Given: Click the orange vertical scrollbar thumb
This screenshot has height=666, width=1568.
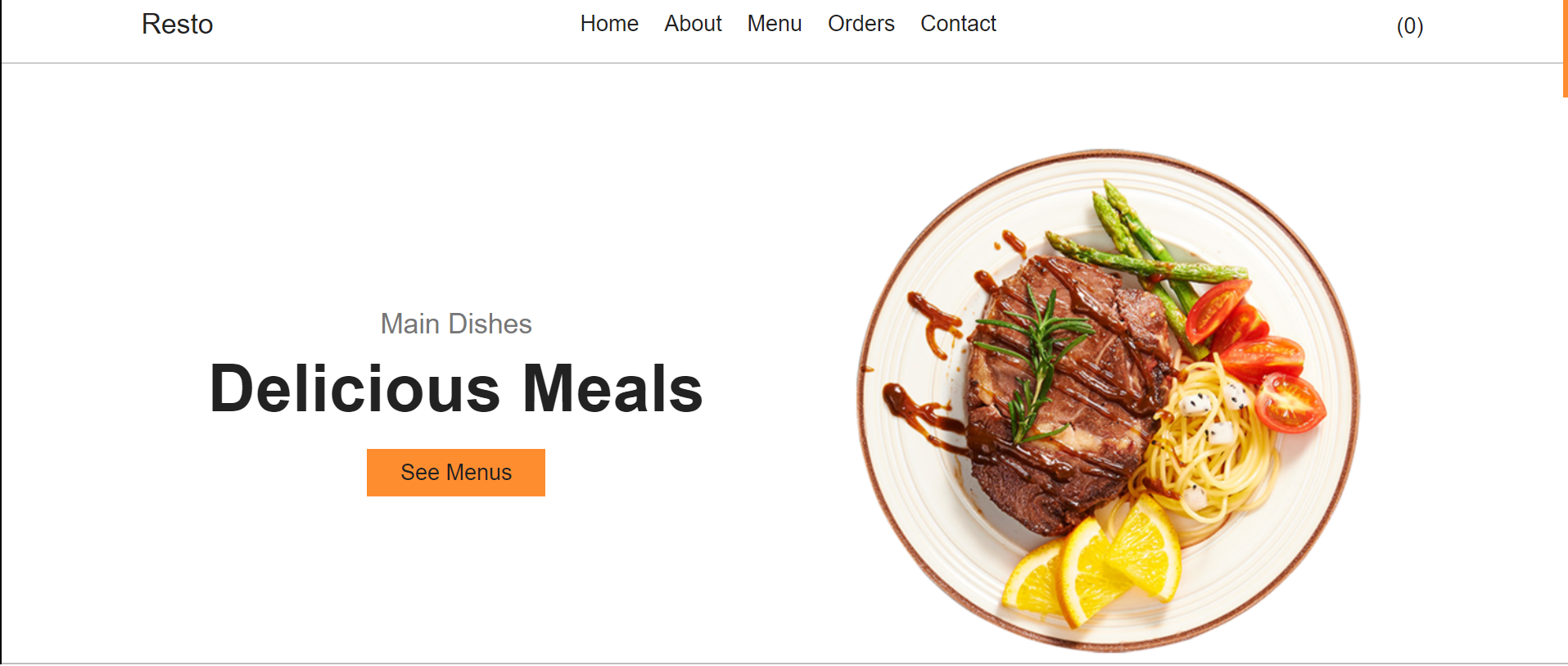Looking at the screenshot, I should tap(1565, 48).
